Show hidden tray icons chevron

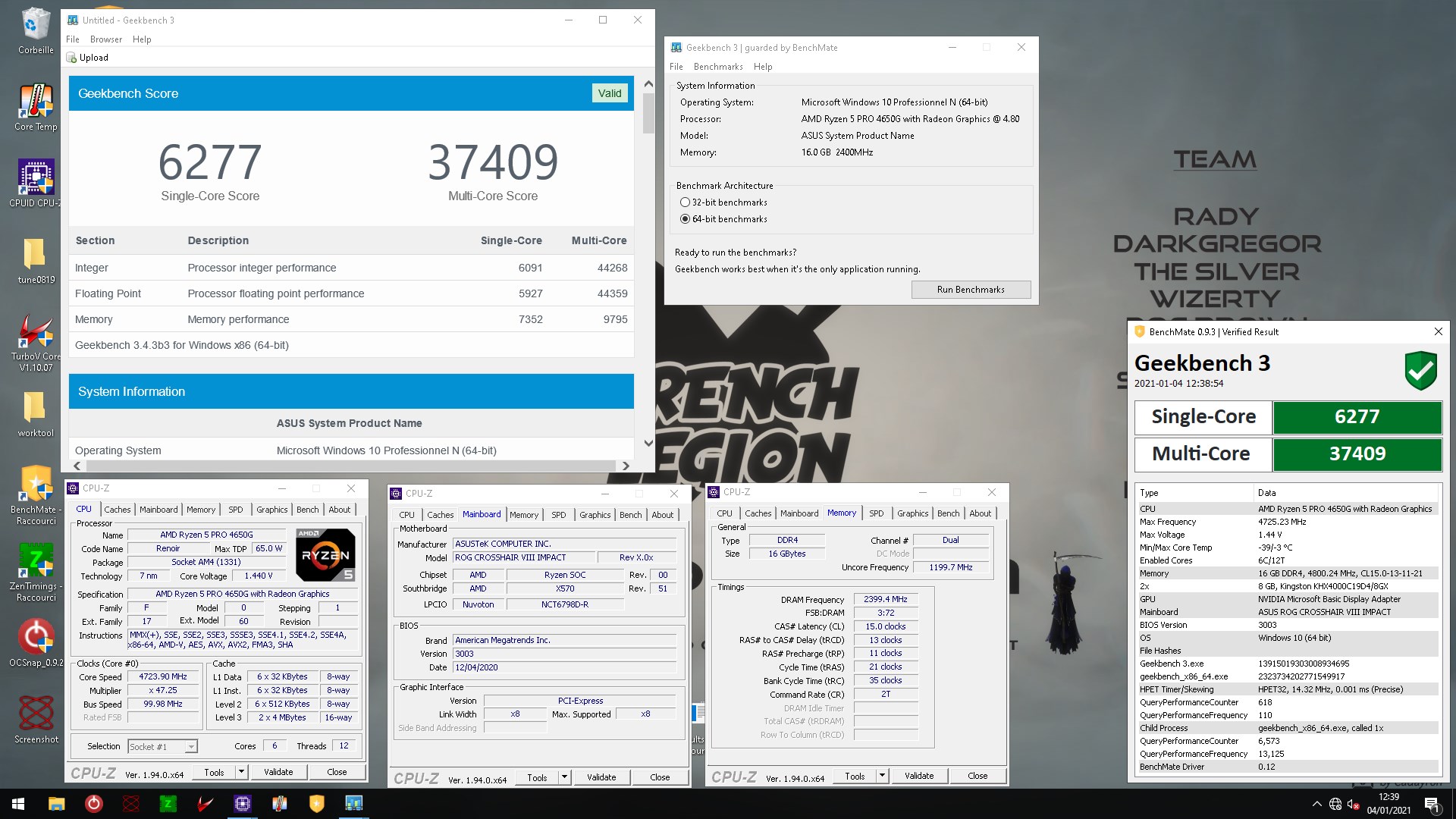point(1316,804)
